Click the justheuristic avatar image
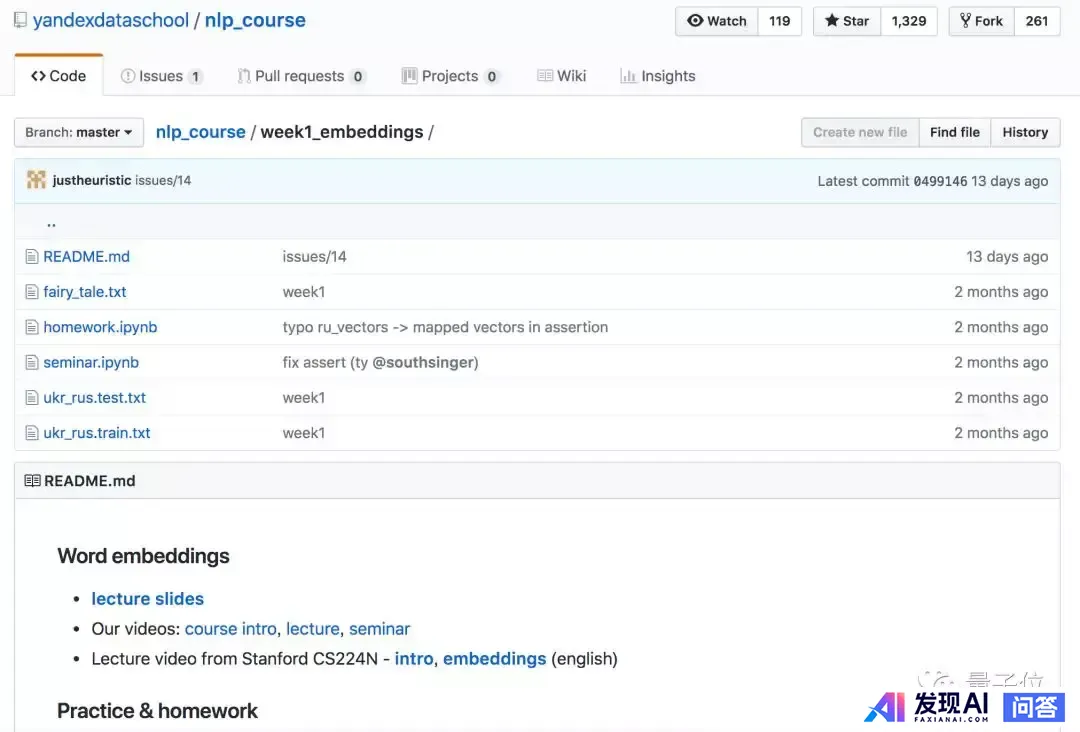This screenshot has width=1080, height=732. (36, 180)
